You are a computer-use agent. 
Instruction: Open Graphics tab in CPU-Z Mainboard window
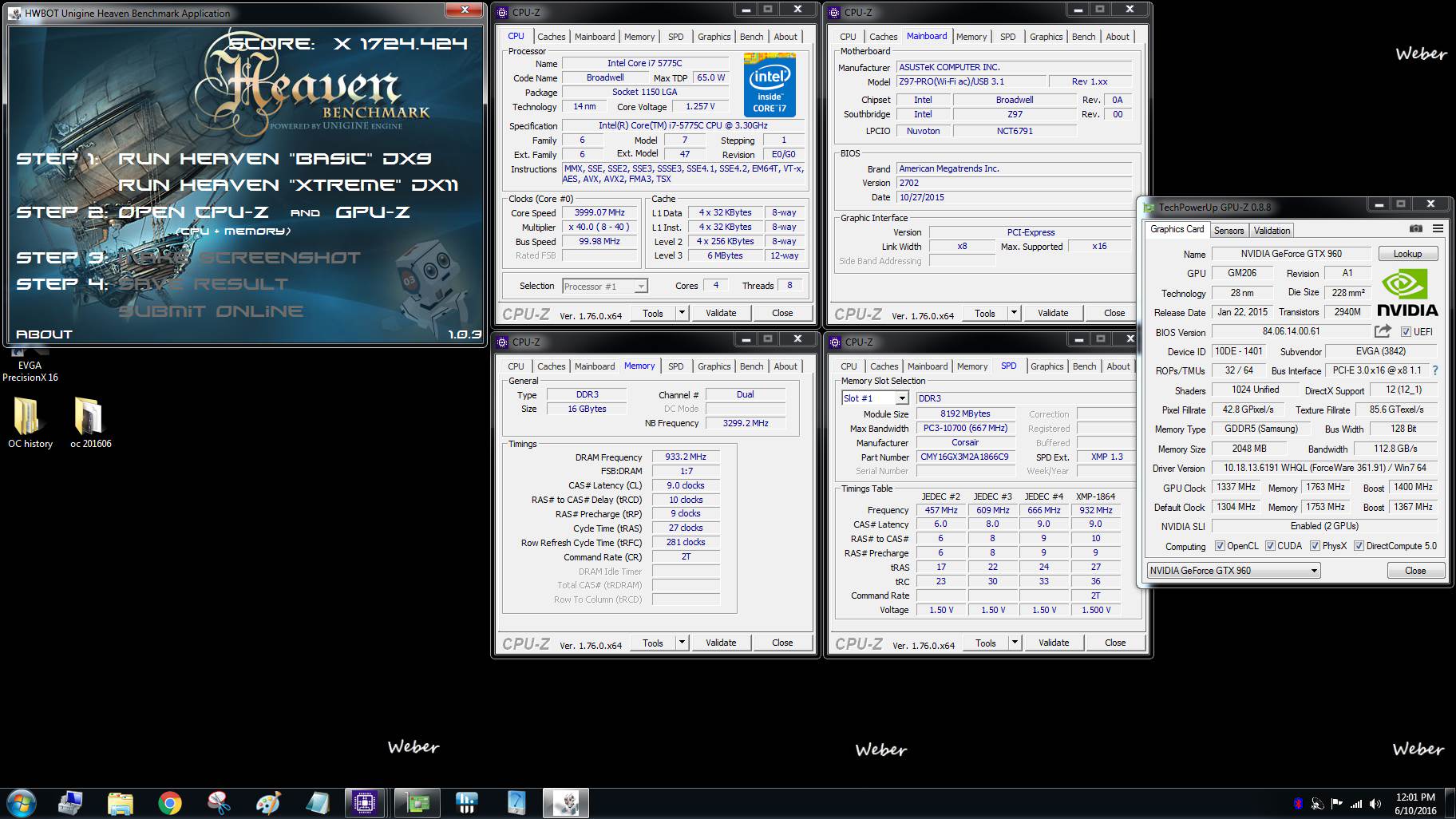click(x=1046, y=37)
